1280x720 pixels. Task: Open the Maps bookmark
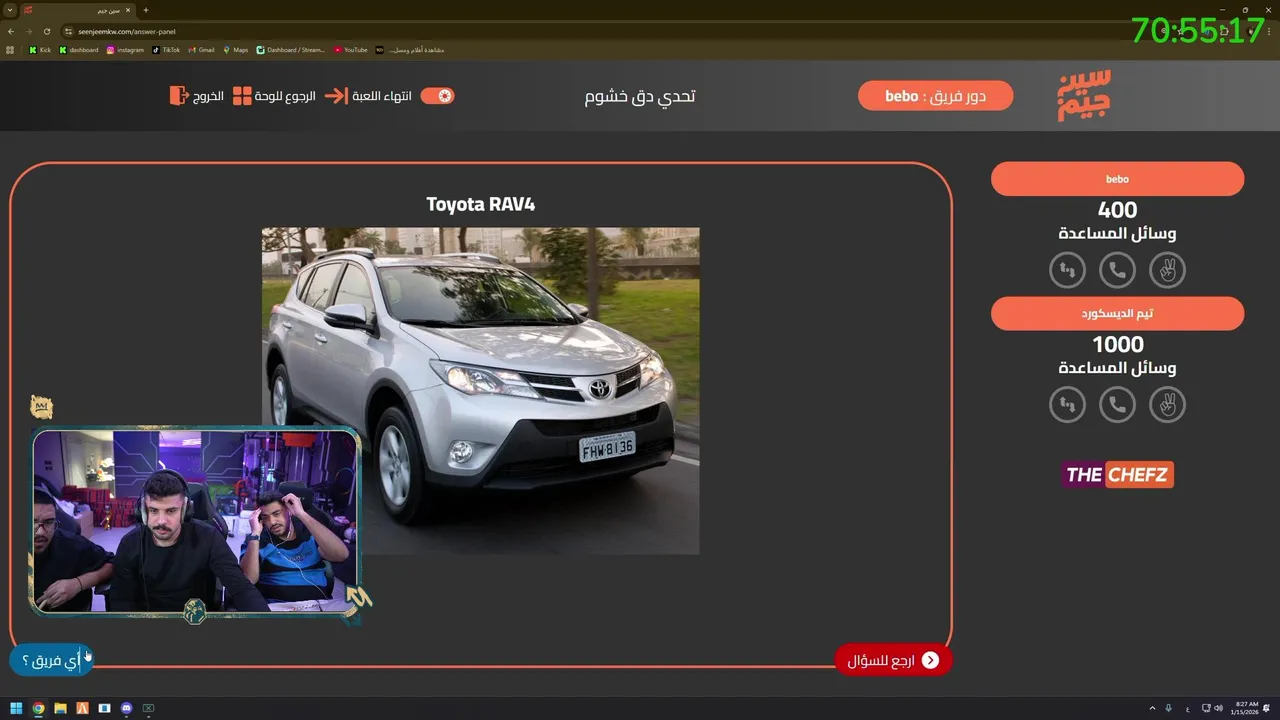pos(236,49)
